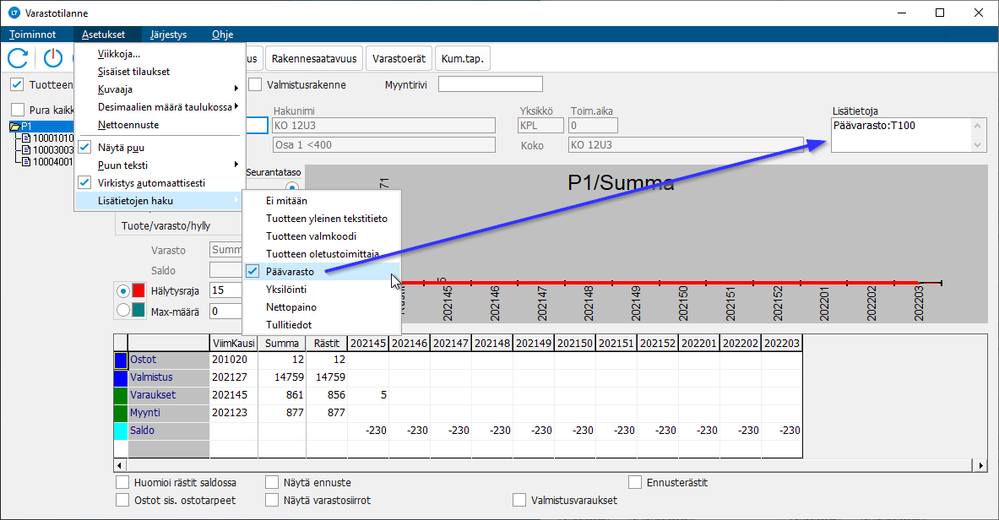
Task: Click the Myyntirivi input field
Action: pyautogui.click(x=491, y=84)
